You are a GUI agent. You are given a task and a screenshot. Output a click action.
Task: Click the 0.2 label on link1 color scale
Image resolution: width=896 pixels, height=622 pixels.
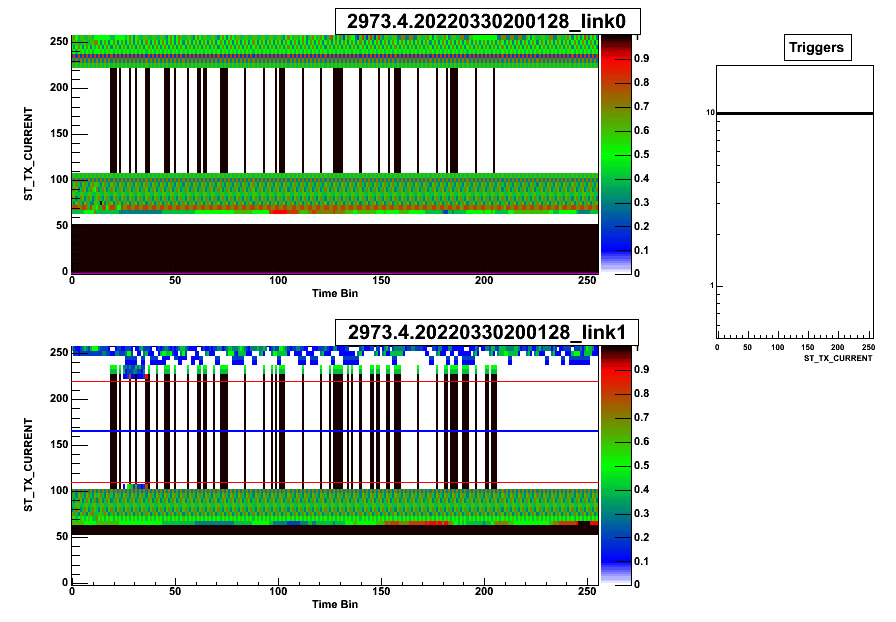642,537
